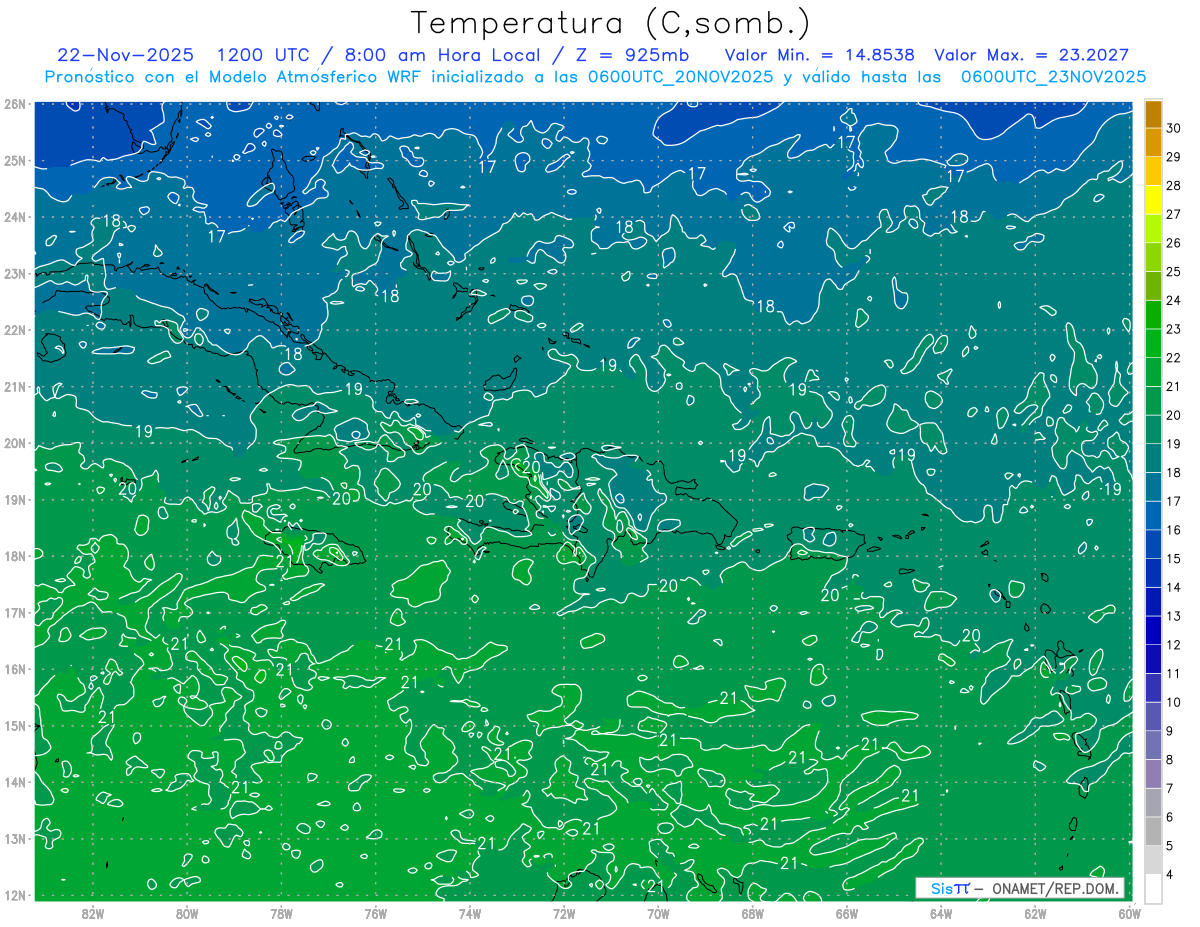This screenshot has width=1200, height=927.
Task: Click the 70W longitude axis label
Action: tap(658, 913)
